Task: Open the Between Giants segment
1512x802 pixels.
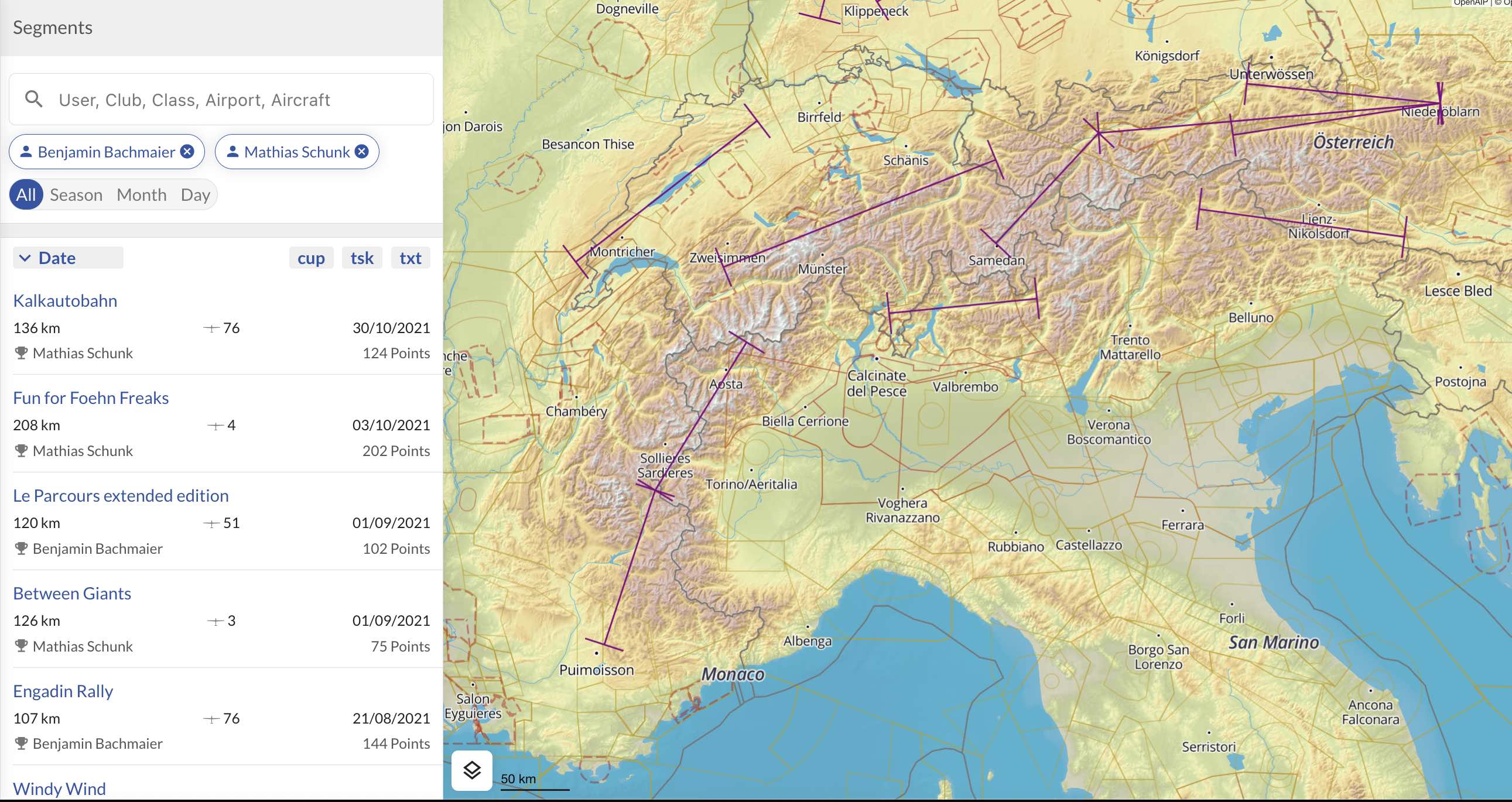Action: click(x=72, y=594)
